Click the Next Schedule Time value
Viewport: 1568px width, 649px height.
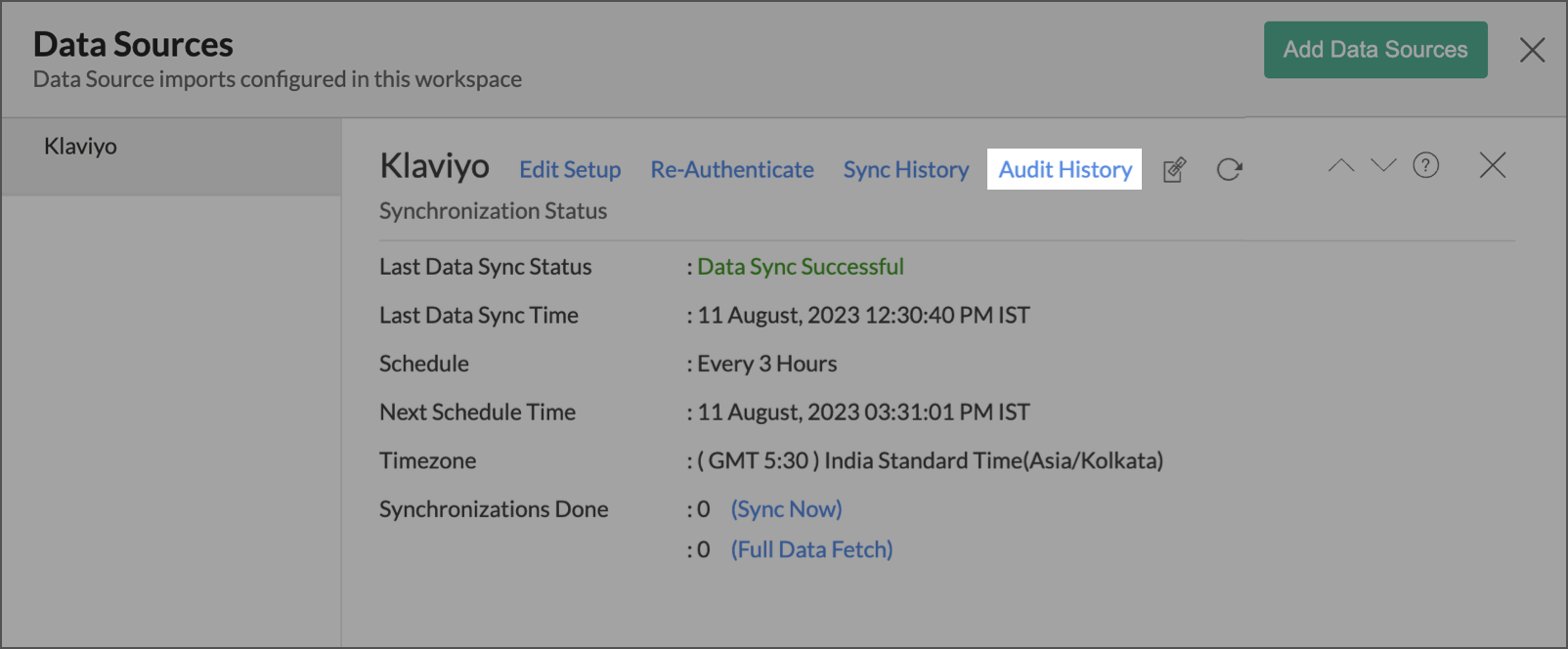click(864, 411)
